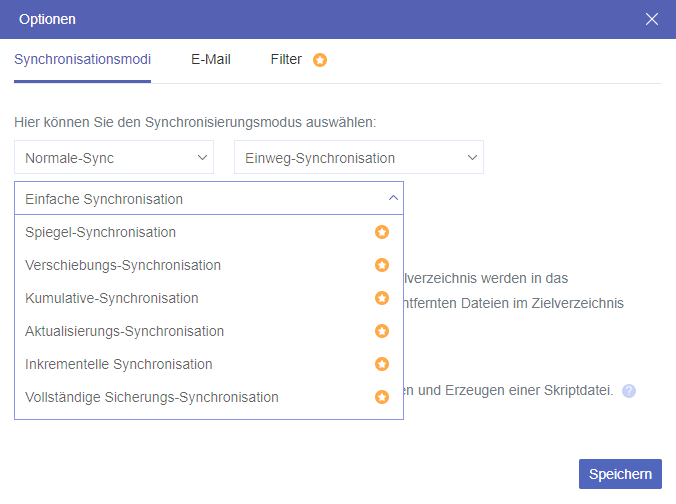
Task: Click the help question mark icon
Action: 629,391
